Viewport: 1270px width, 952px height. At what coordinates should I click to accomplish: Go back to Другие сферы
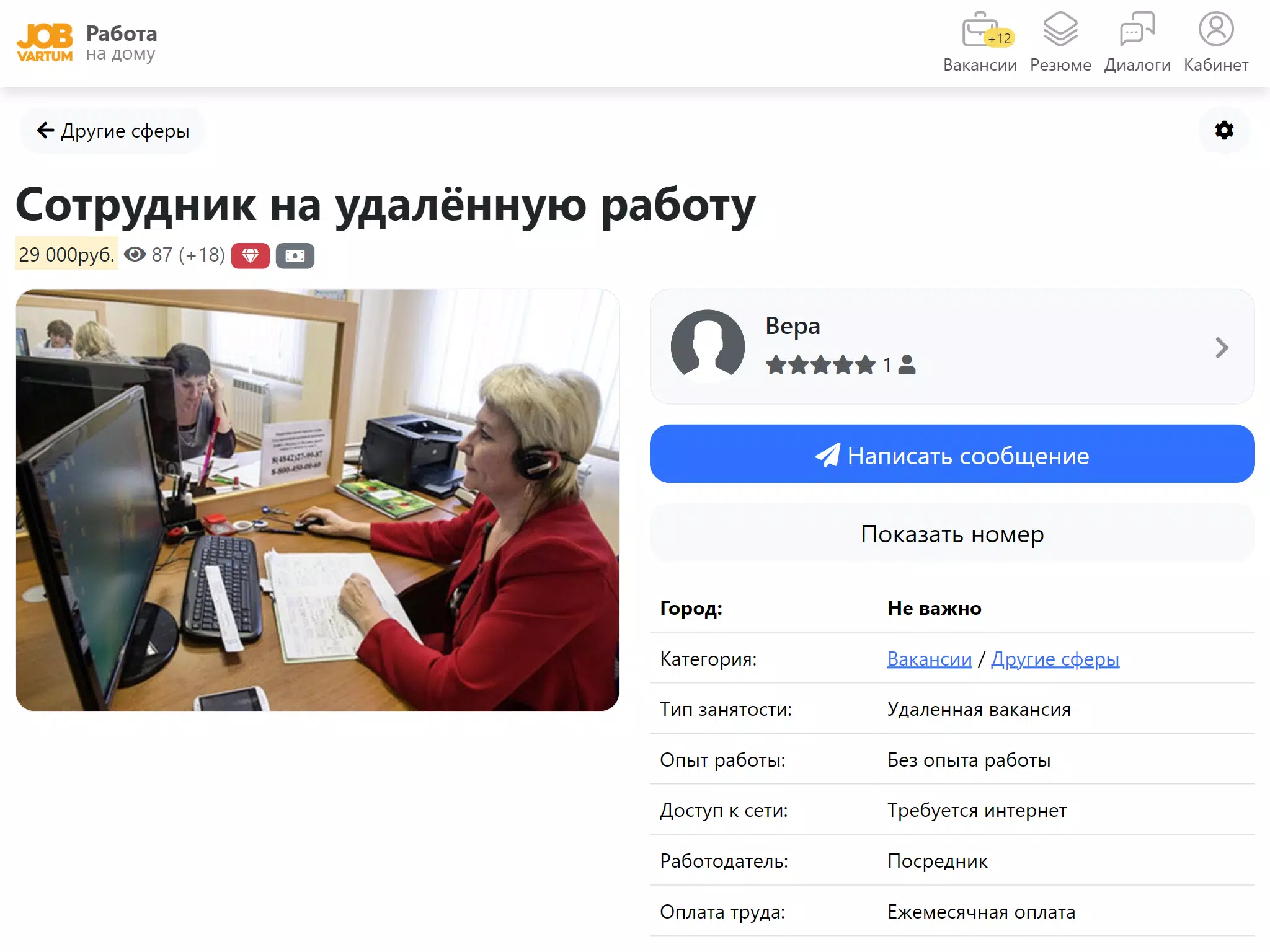[x=113, y=131]
